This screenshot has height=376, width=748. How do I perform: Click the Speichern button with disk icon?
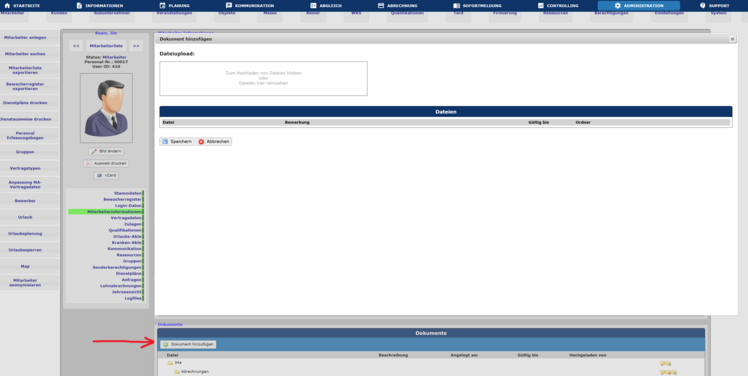(x=177, y=142)
